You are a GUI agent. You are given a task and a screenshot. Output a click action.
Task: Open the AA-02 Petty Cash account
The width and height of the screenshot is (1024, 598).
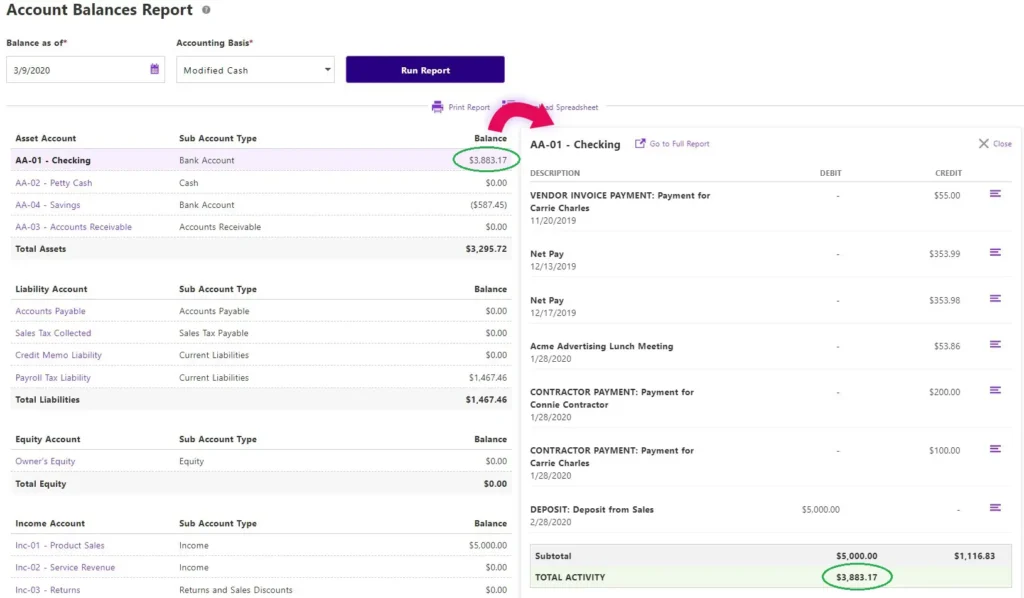point(54,183)
